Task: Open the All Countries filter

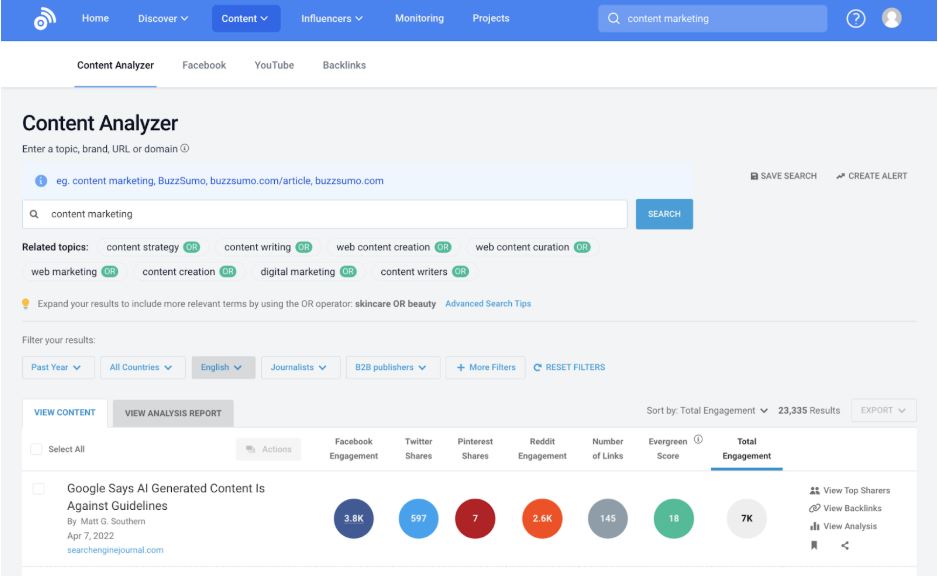Action: tap(142, 367)
